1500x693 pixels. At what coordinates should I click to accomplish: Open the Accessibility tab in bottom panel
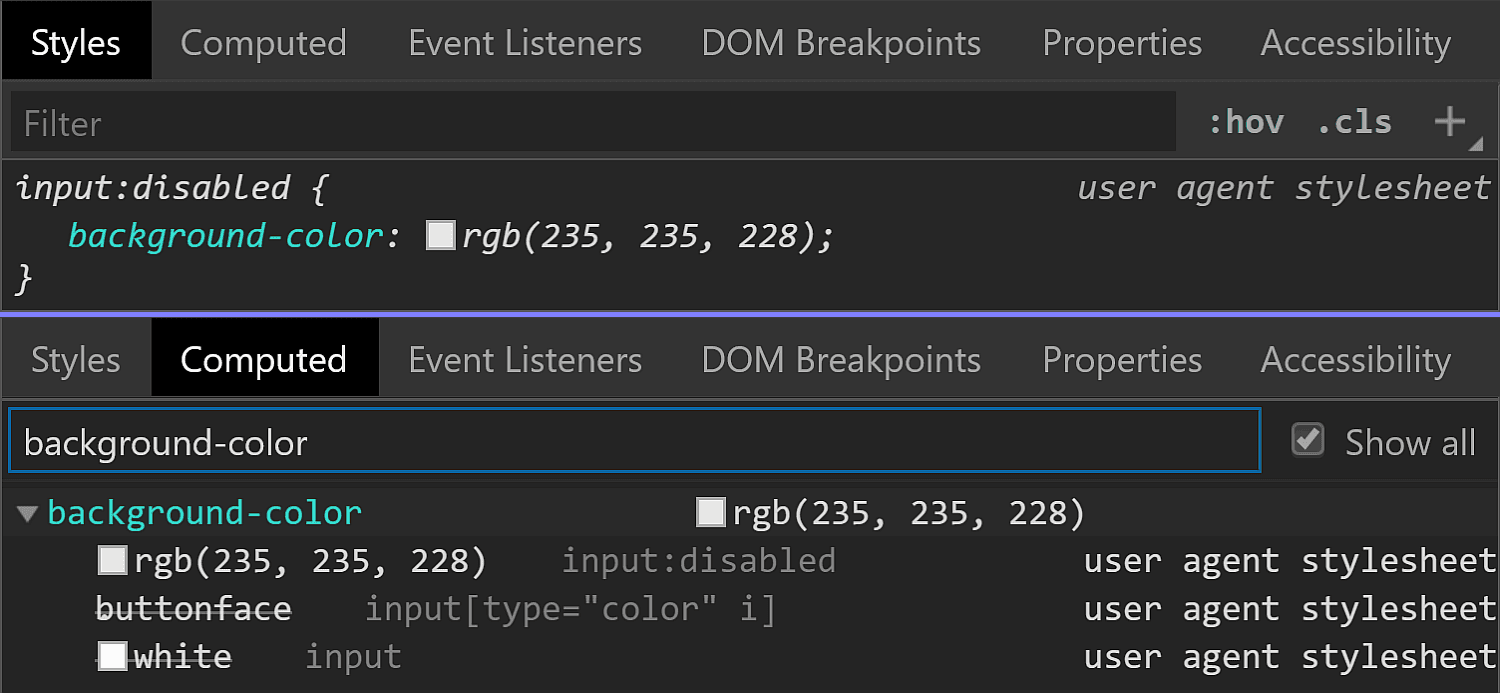1355,360
